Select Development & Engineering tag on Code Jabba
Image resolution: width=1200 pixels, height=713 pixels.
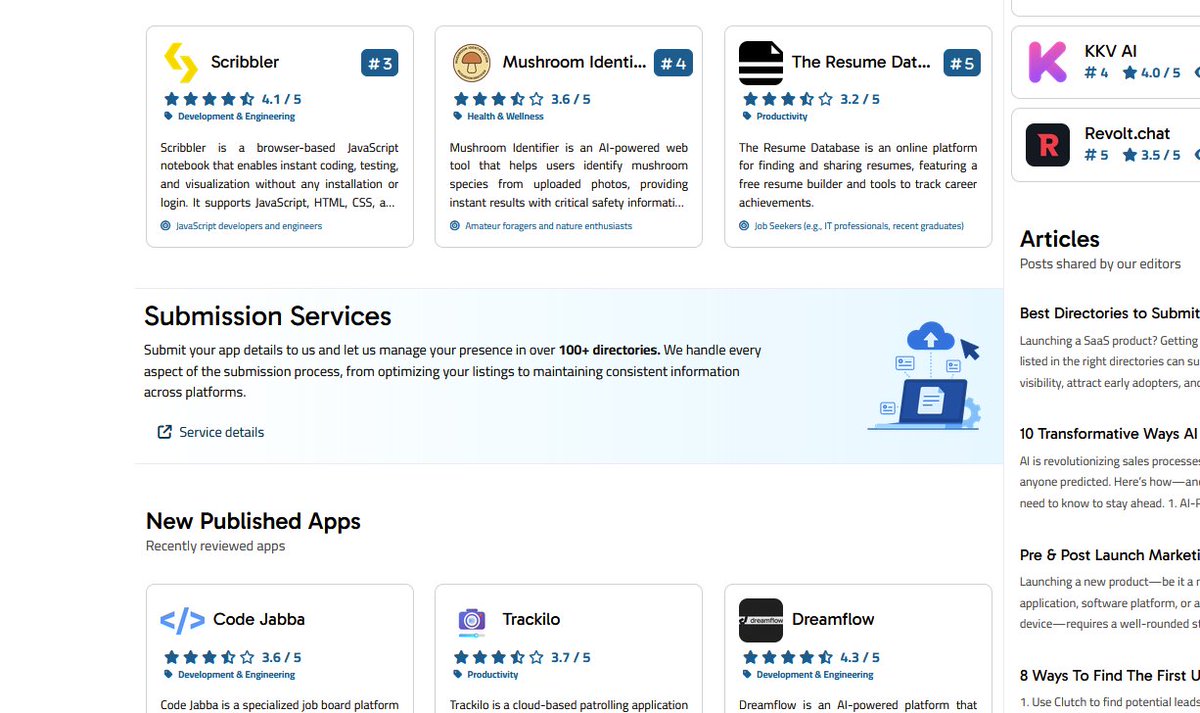(236, 675)
